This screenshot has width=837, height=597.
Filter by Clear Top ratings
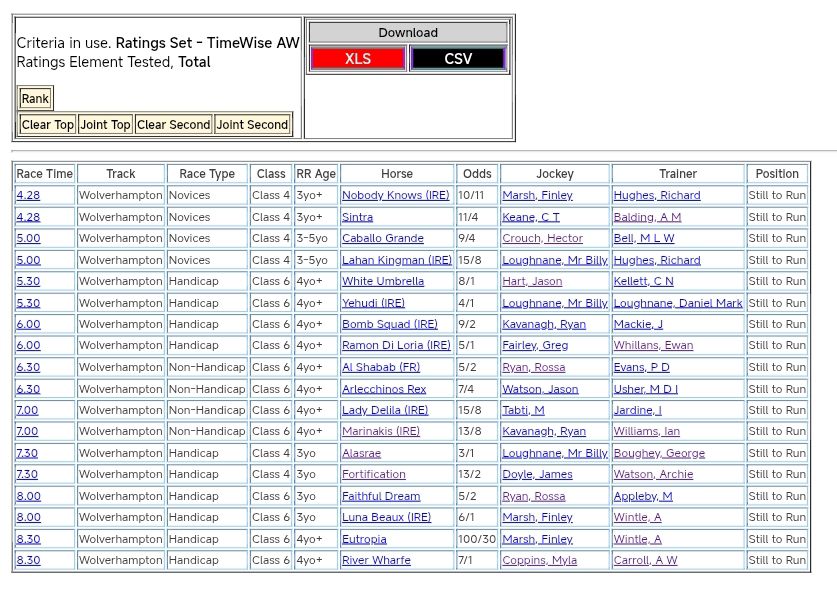[x=47, y=125]
